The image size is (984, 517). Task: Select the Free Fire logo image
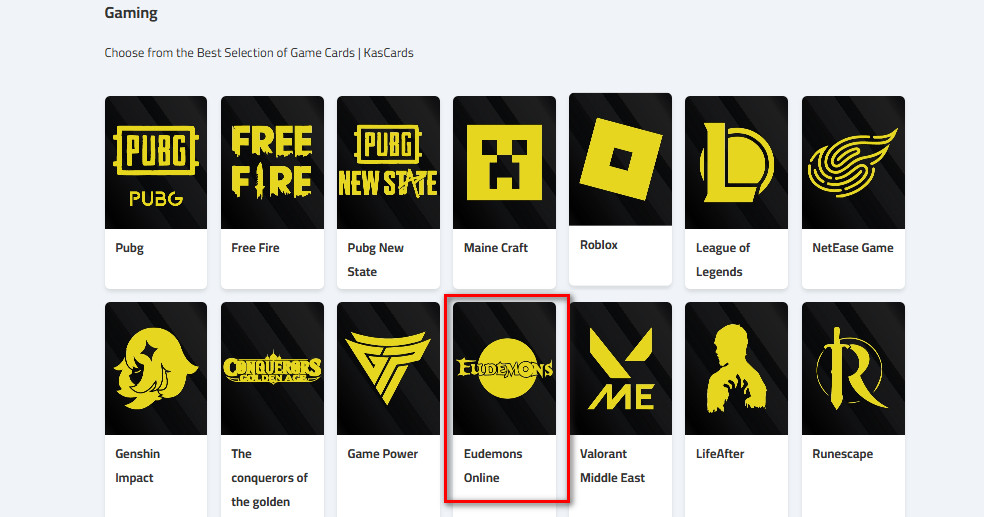272,163
